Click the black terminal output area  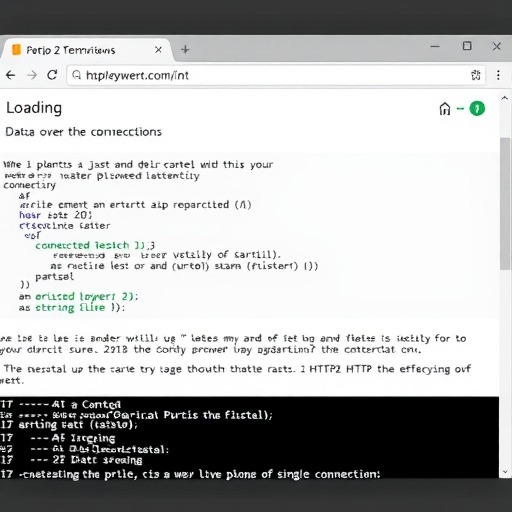(249, 437)
